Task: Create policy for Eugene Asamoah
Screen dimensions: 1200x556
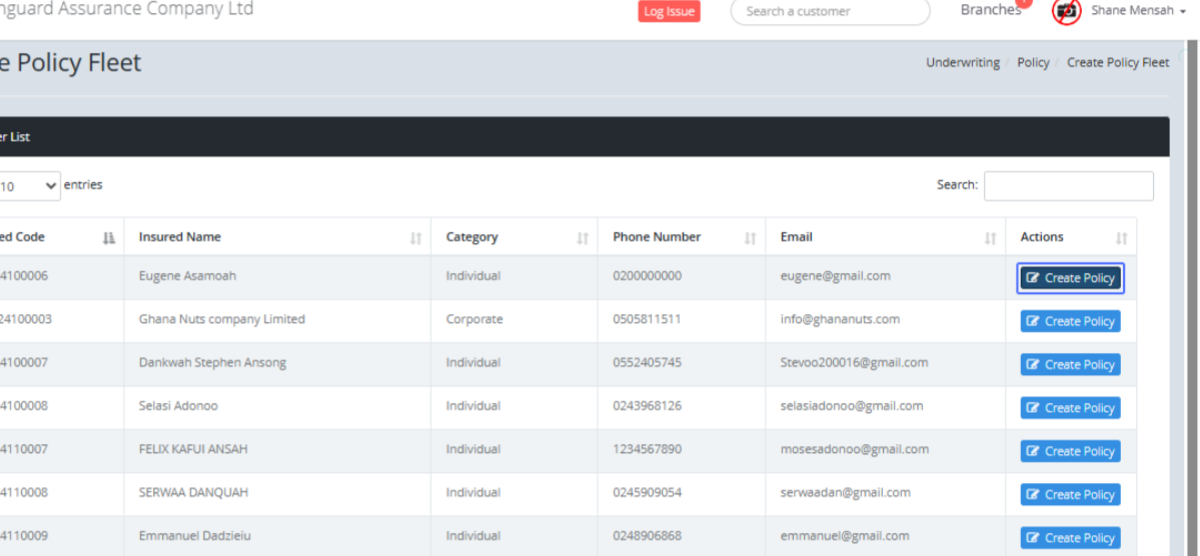Action: [x=1070, y=278]
